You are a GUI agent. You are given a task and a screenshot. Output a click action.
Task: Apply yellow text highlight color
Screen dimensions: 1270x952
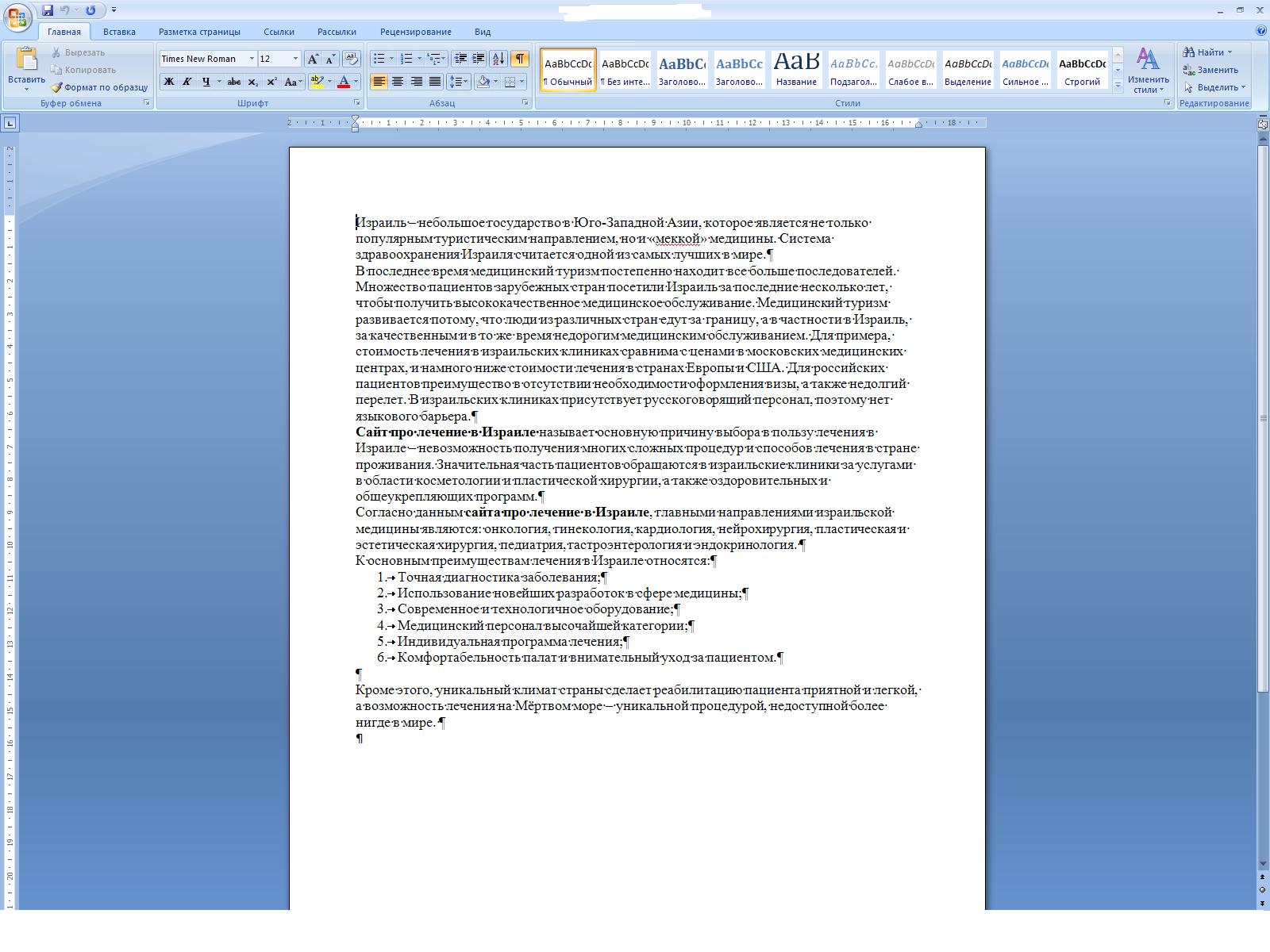(317, 82)
